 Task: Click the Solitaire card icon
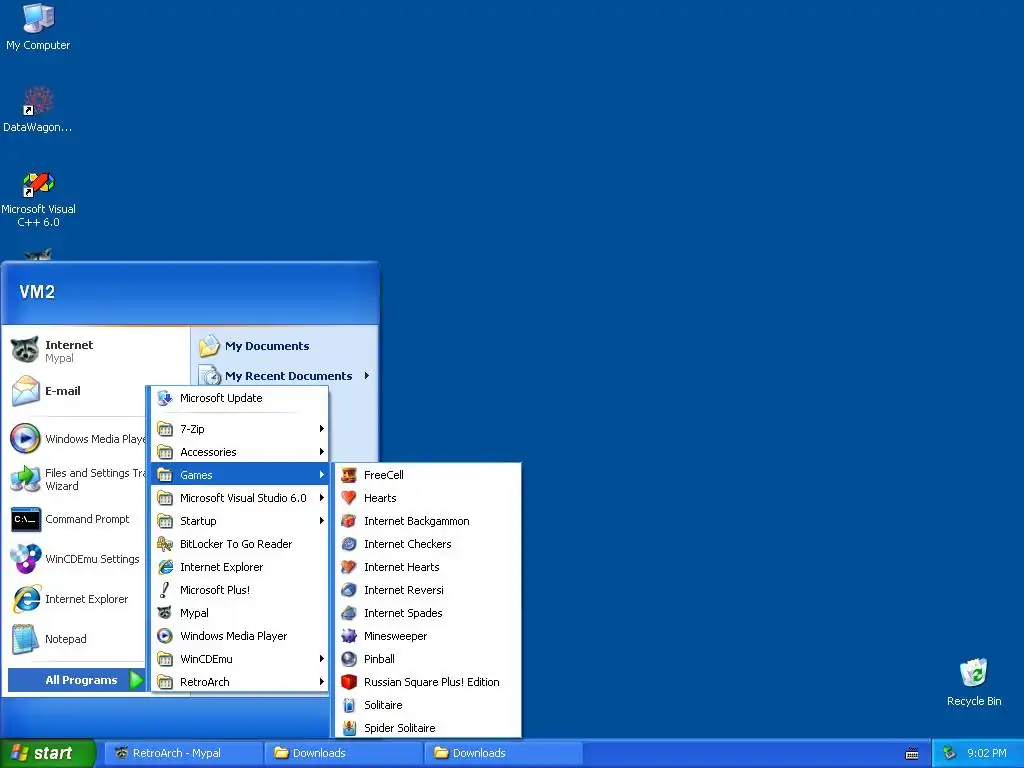[349, 705]
